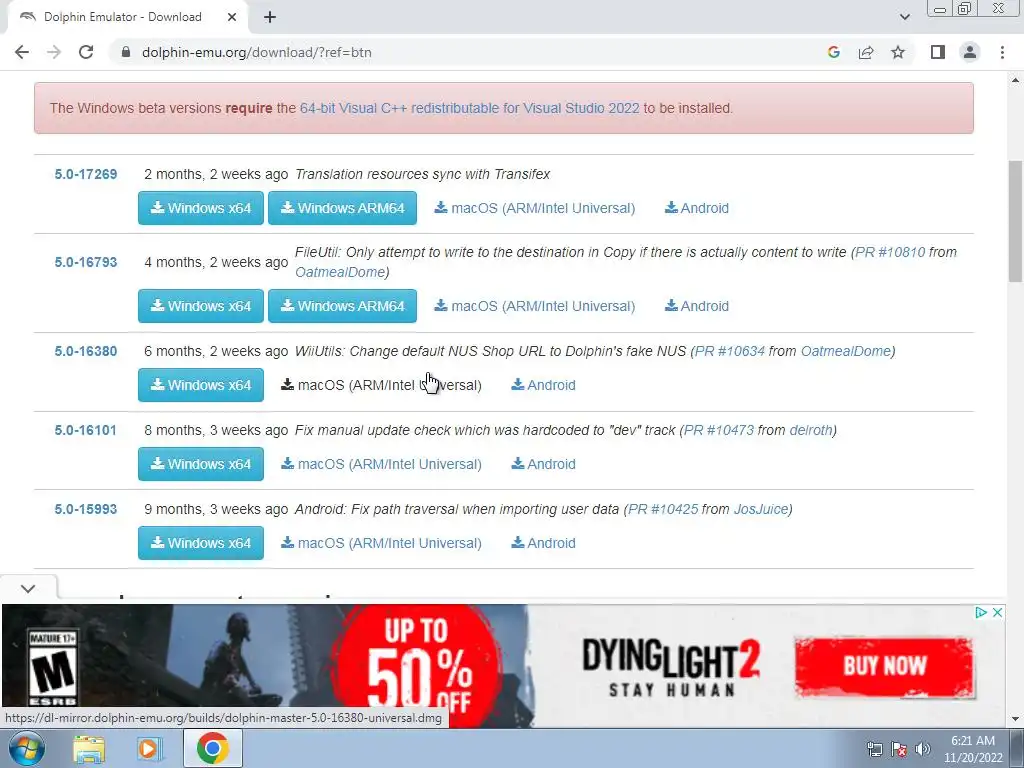Open Chrome three-dot menu
1024x768 pixels.
pyautogui.click(x=1002, y=52)
